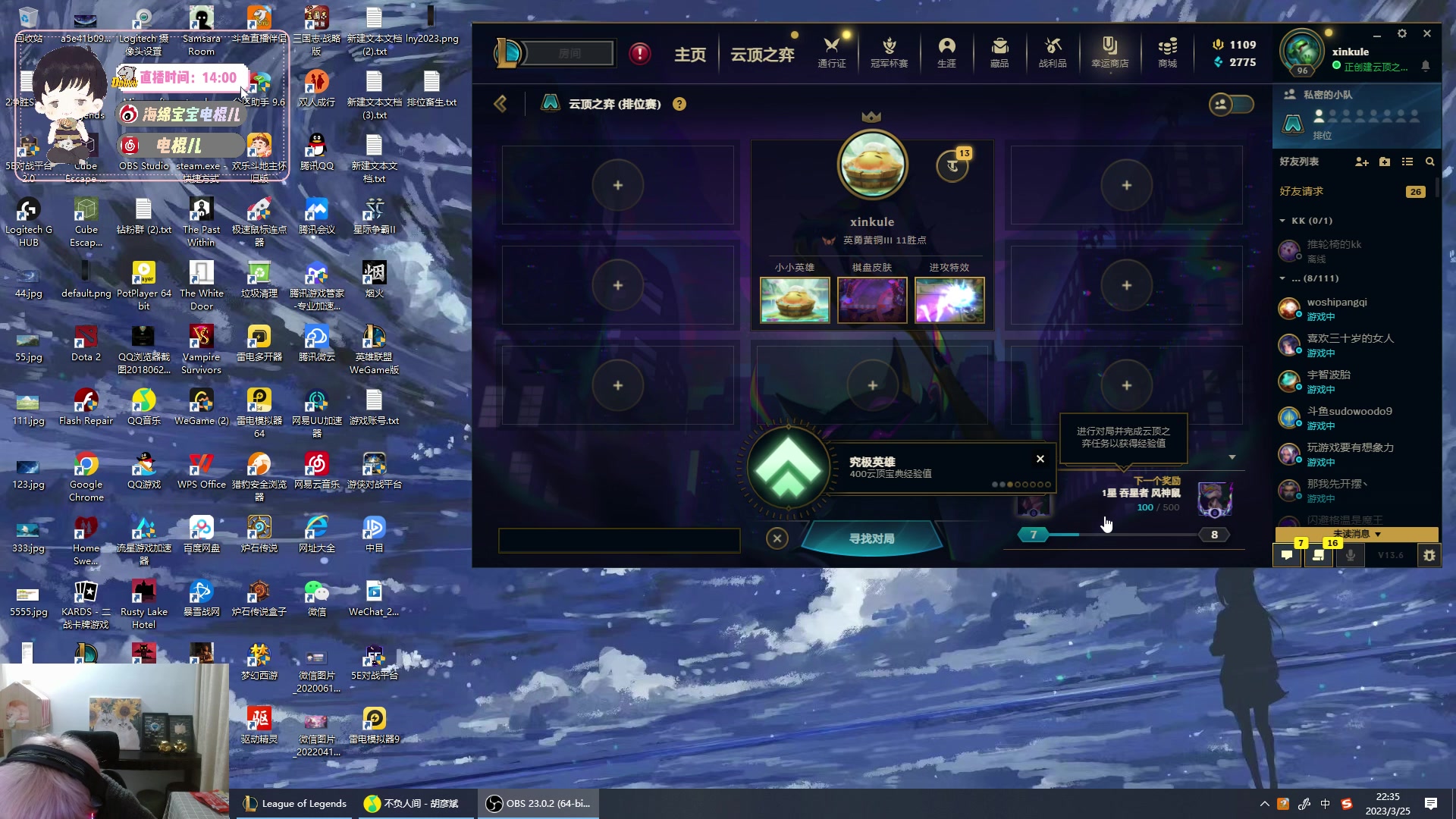Open taskbar clock showing 22:35

(1388, 804)
